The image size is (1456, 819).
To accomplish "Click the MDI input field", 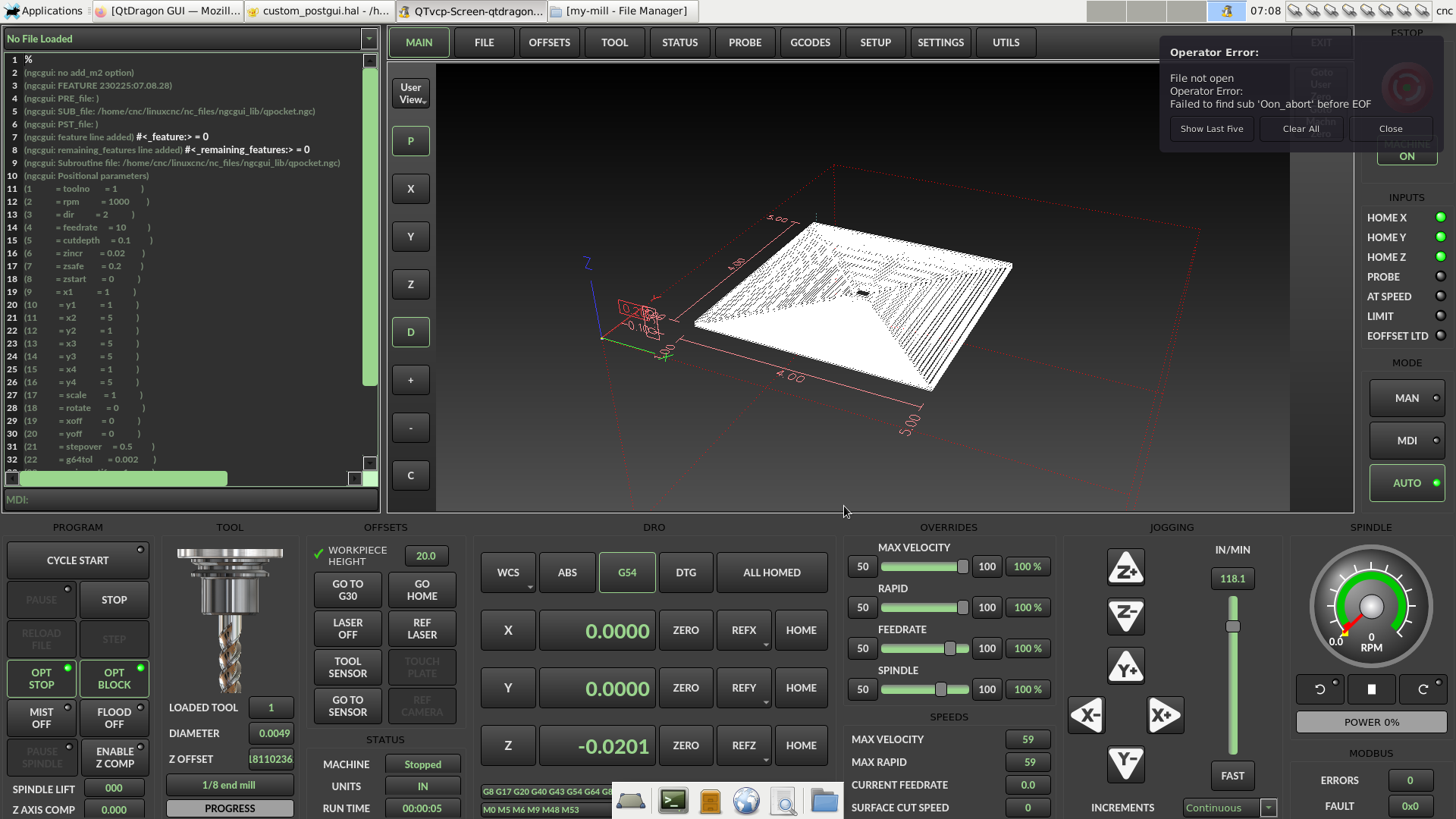I will [191, 500].
